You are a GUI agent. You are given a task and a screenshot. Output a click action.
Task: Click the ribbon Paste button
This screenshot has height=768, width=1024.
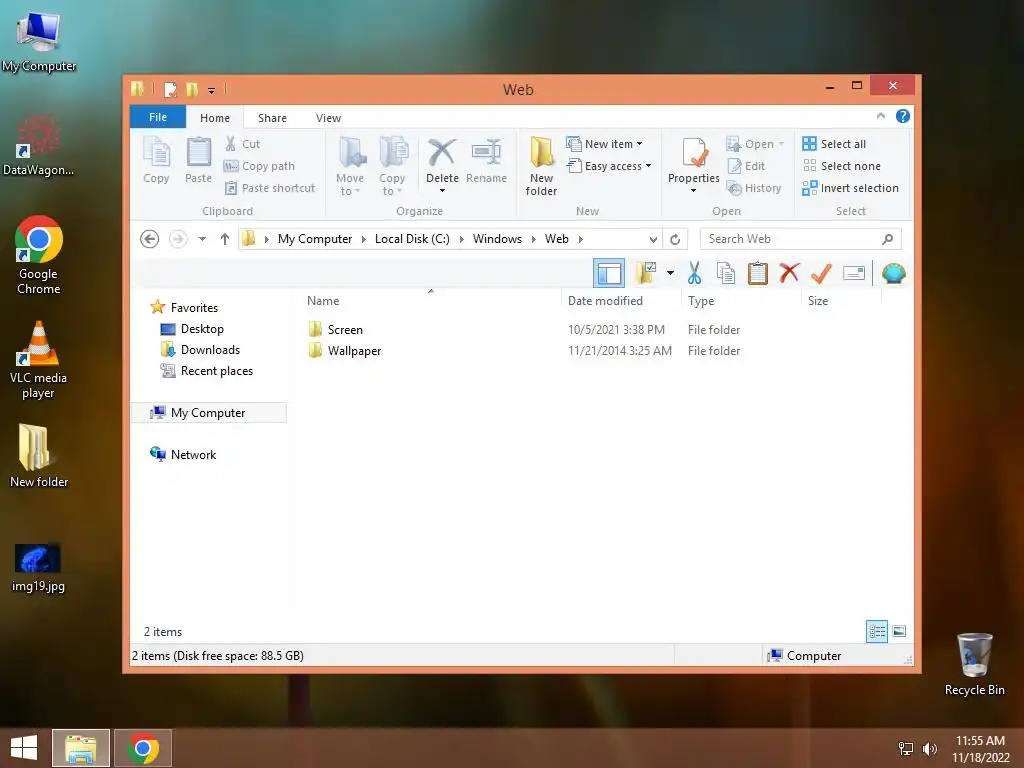pyautogui.click(x=199, y=161)
